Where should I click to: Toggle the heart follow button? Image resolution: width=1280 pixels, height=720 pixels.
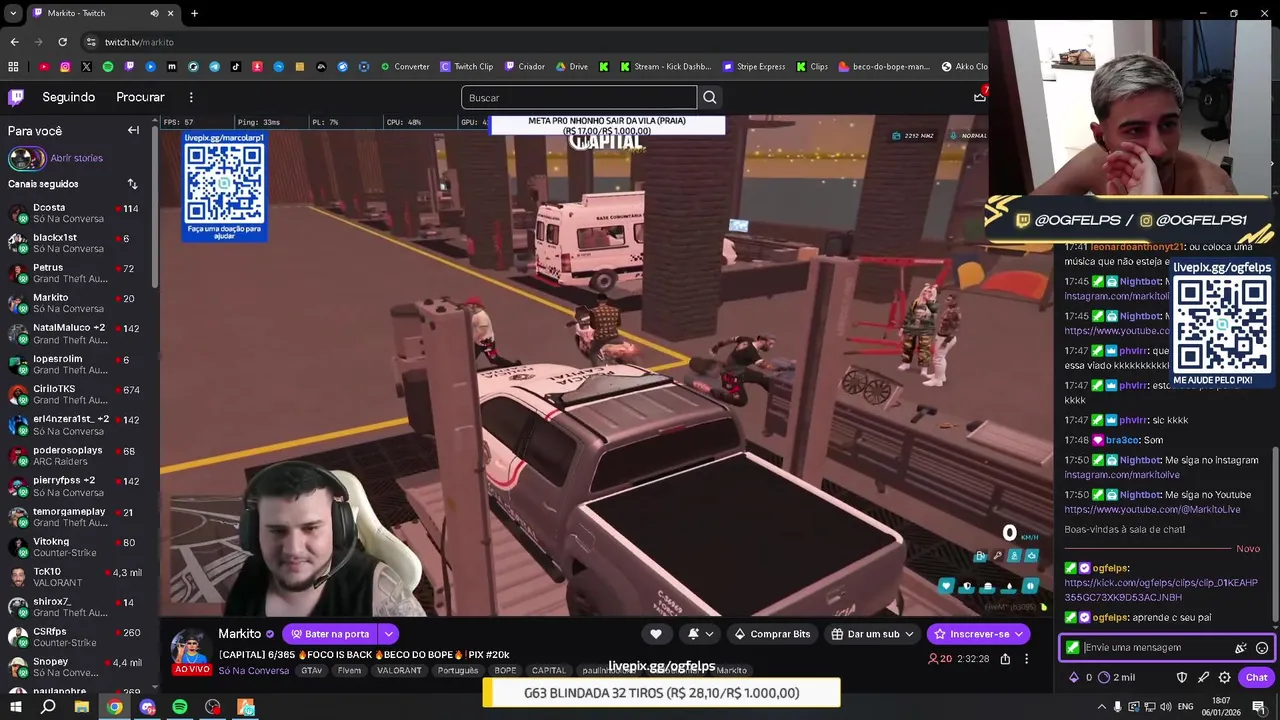(x=656, y=634)
